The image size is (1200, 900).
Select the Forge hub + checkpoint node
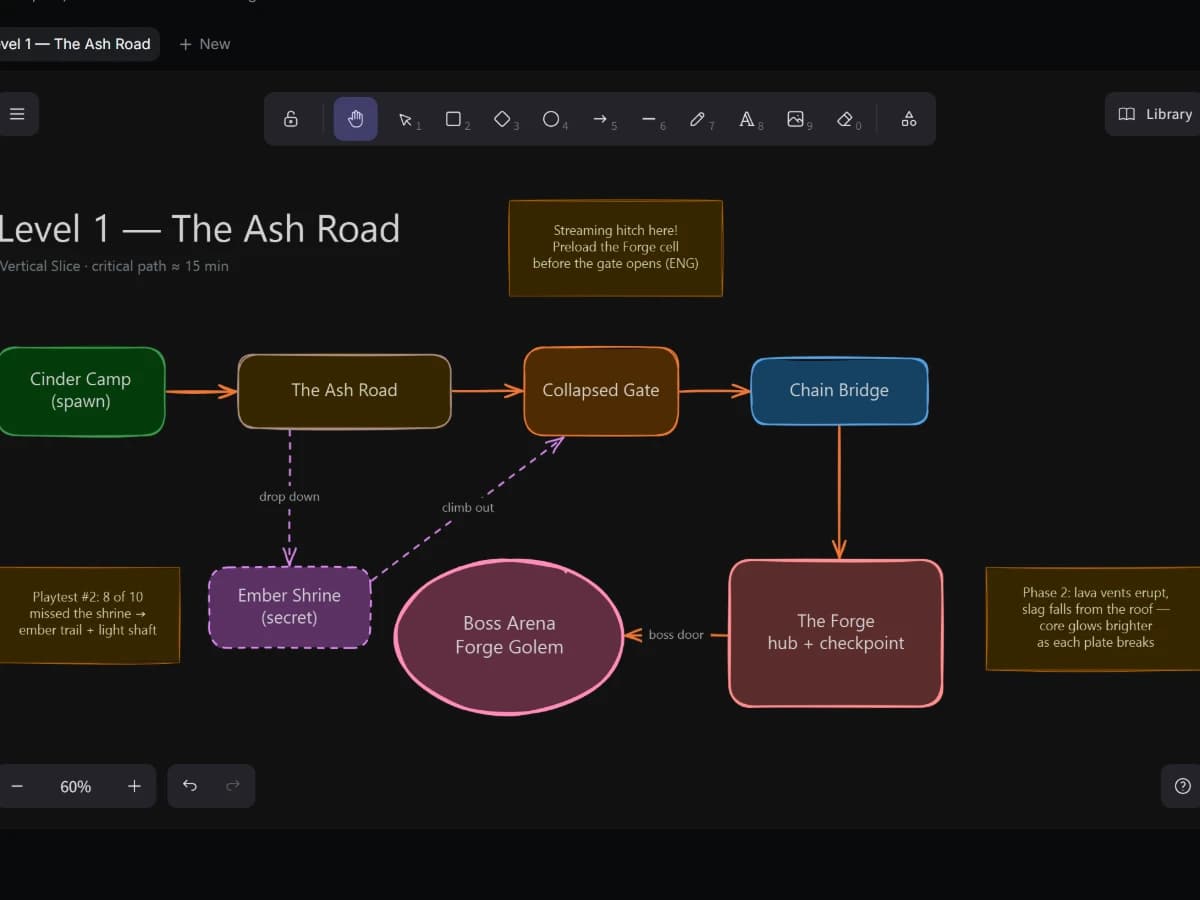pyautogui.click(x=836, y=633)
